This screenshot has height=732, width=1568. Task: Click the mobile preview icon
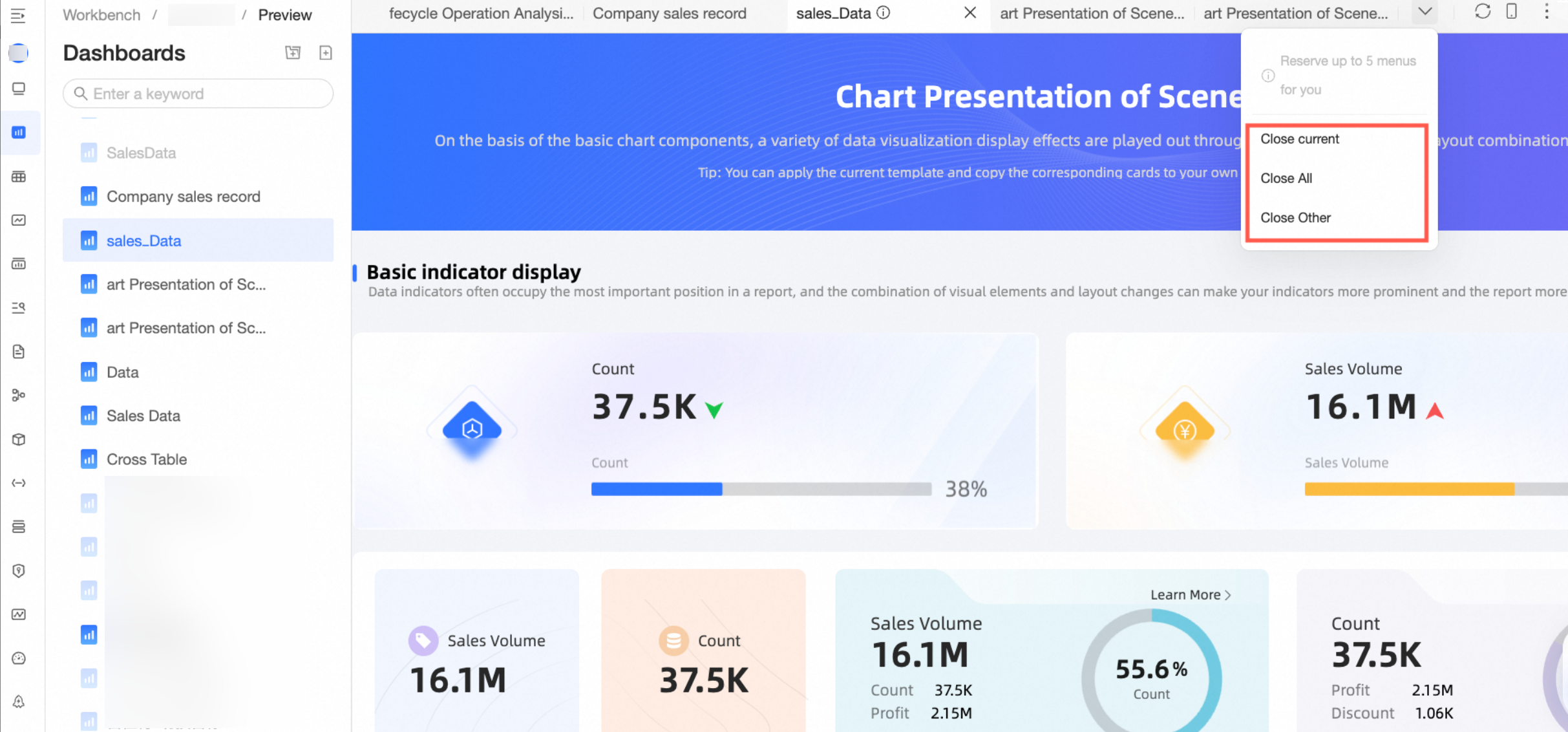click(1511, 12)
